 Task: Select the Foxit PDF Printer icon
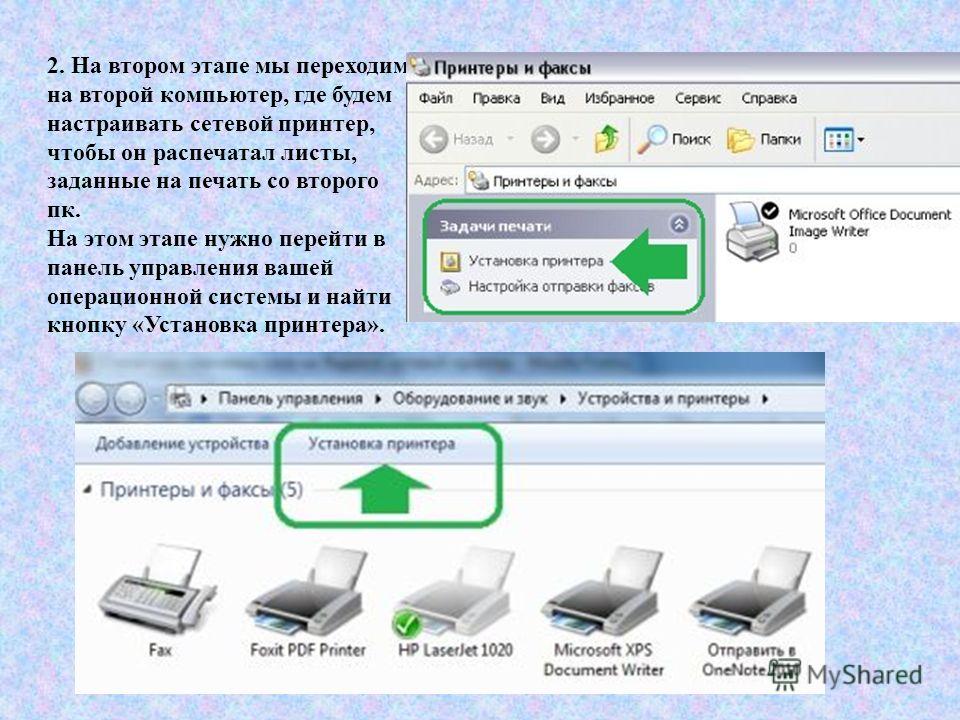click(307, 593)
